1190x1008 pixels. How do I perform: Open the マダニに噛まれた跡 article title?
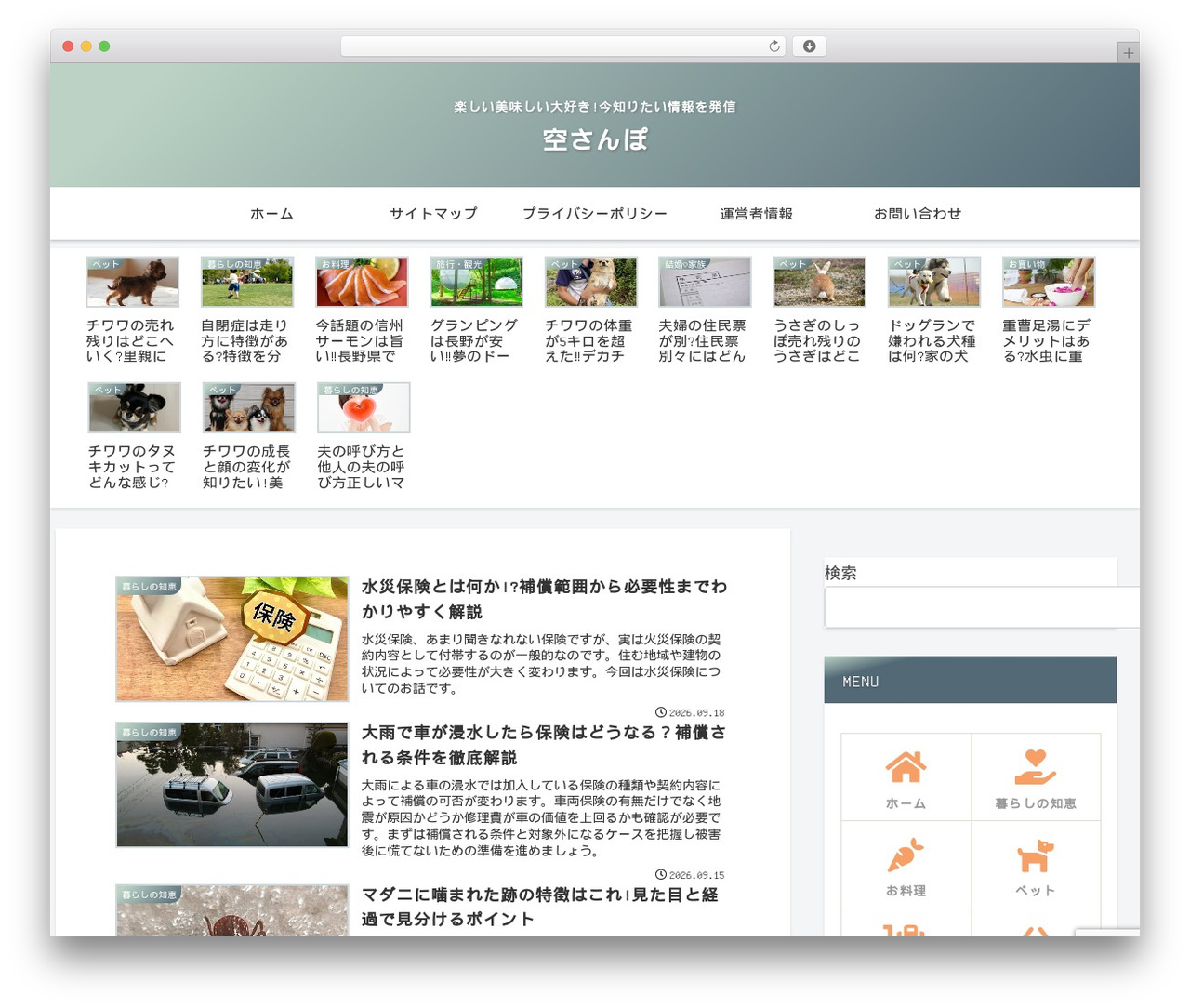click(x=540, y=907)
